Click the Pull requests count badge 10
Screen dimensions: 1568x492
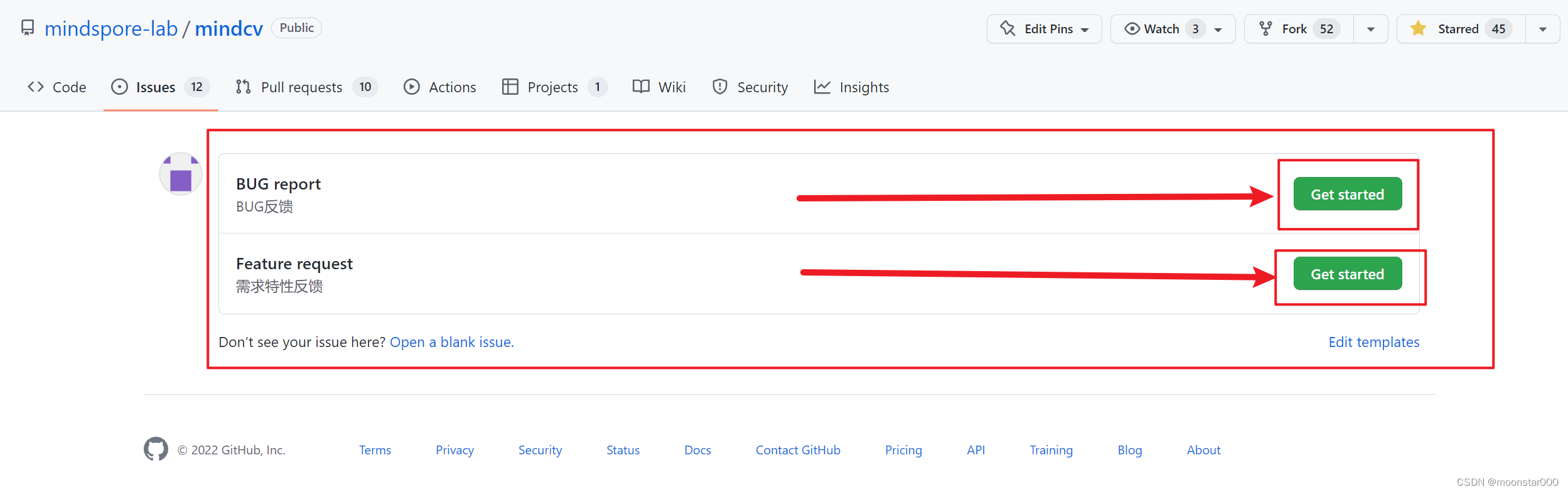(x=365, y=87)
